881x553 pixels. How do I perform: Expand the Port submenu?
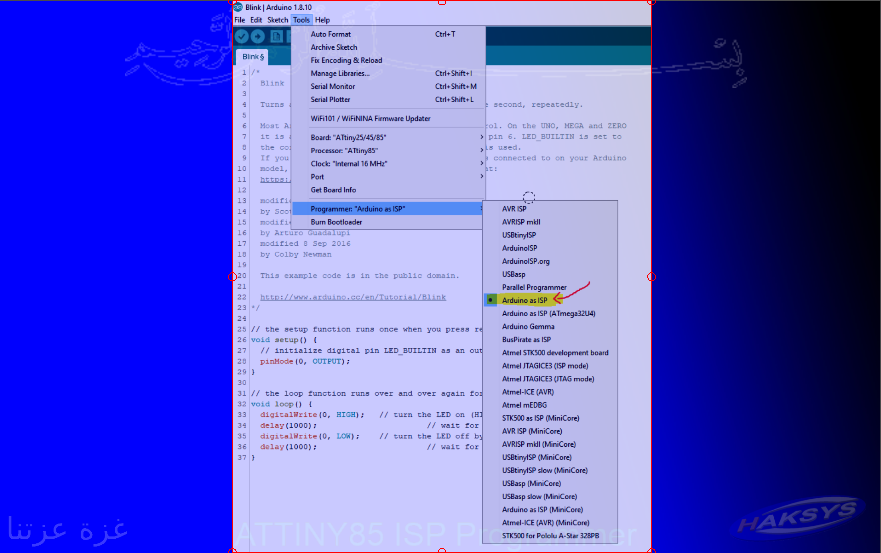pyautogui.click(x=388, y=176)
